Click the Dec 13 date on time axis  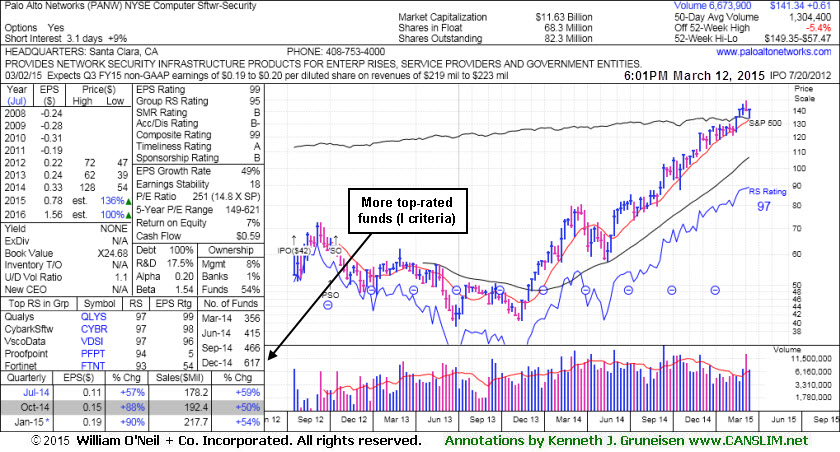tap(526, 419)
